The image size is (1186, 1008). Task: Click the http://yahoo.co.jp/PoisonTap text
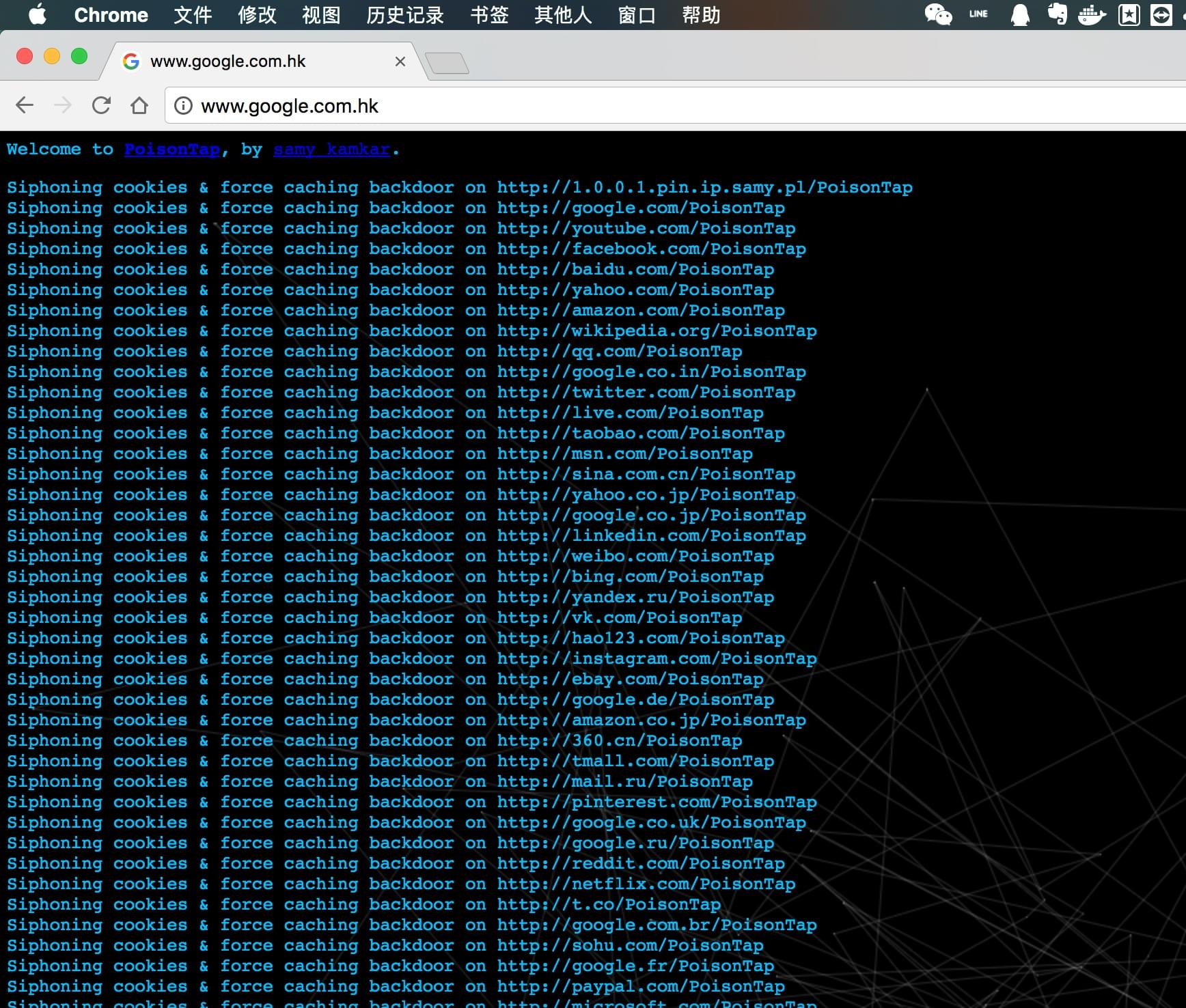pyautogui.click(x=646, y=494)
